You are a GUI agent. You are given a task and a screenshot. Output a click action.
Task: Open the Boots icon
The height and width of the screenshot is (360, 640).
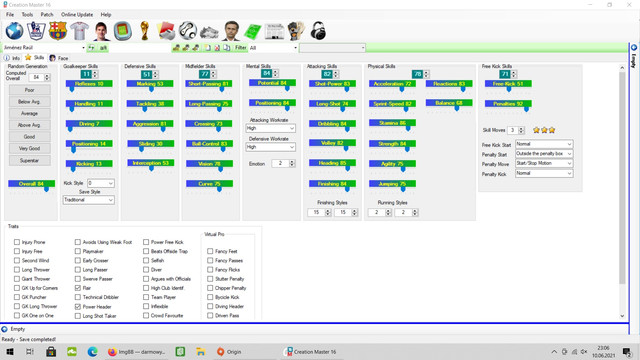coord(209,32)
